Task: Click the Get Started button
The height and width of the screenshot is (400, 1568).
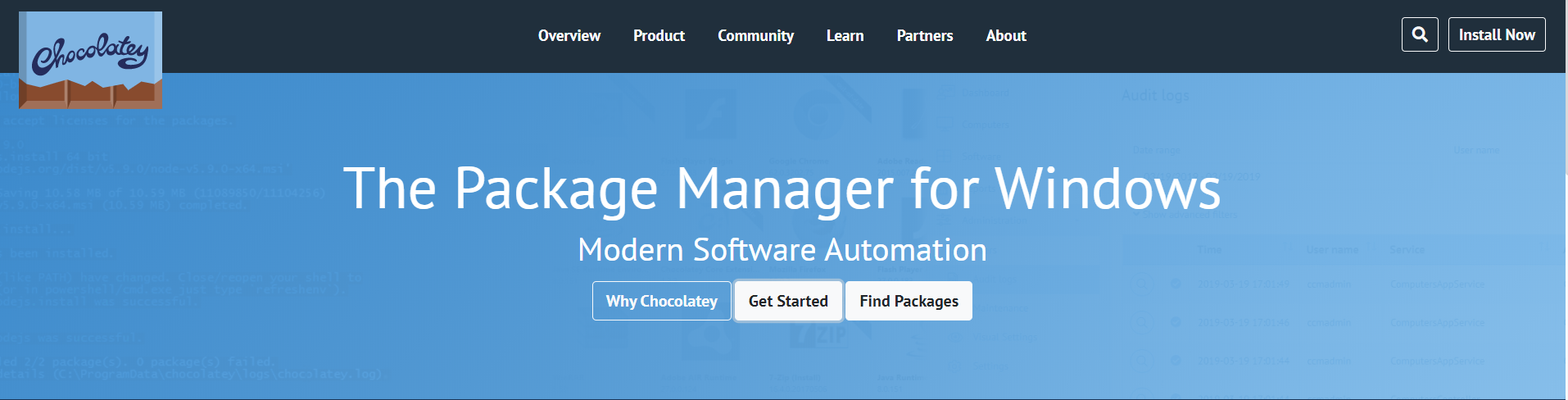Action: 788,301
